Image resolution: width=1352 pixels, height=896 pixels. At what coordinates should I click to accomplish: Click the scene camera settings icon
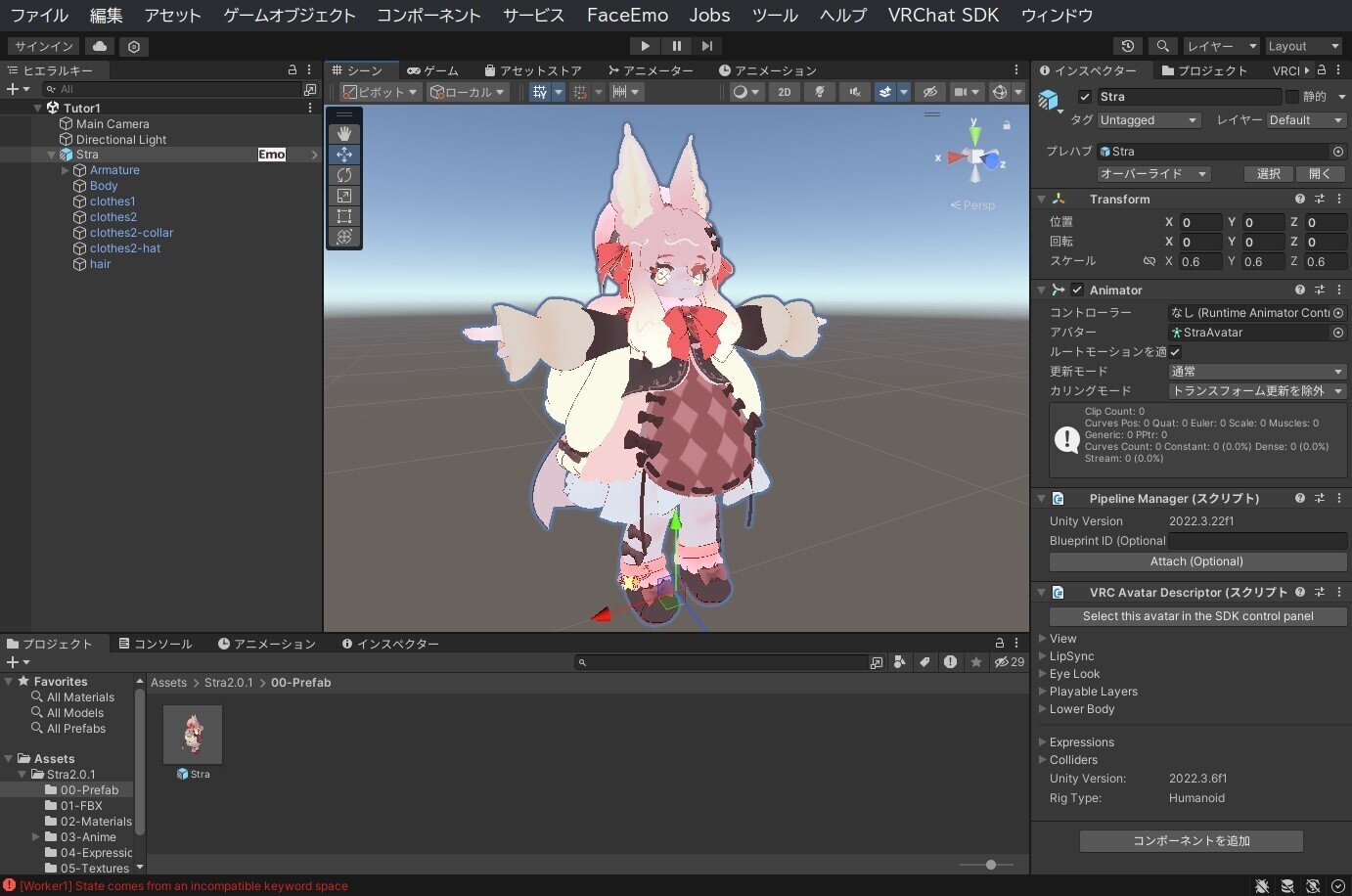click(x=961, y=92)
